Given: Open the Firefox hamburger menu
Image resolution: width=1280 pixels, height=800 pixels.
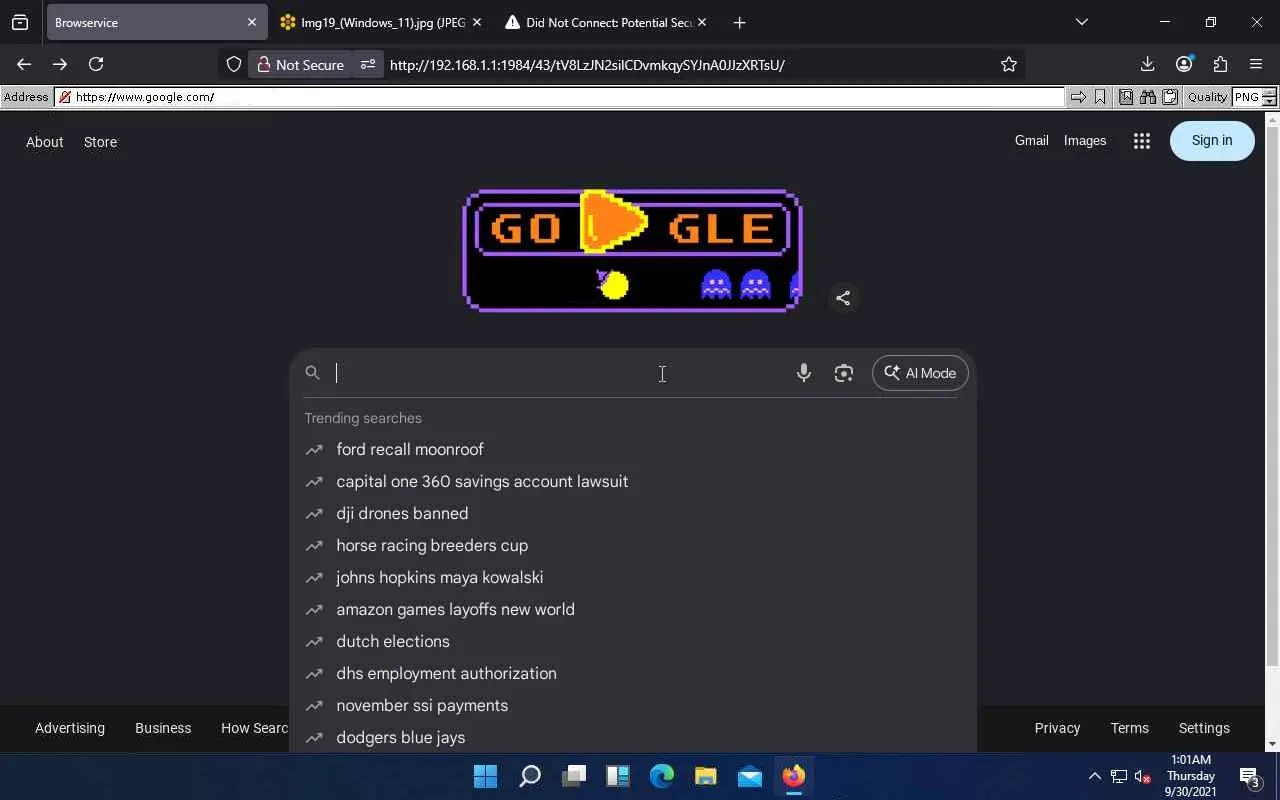Looking at the screenshot, I should coord(1256,64).
